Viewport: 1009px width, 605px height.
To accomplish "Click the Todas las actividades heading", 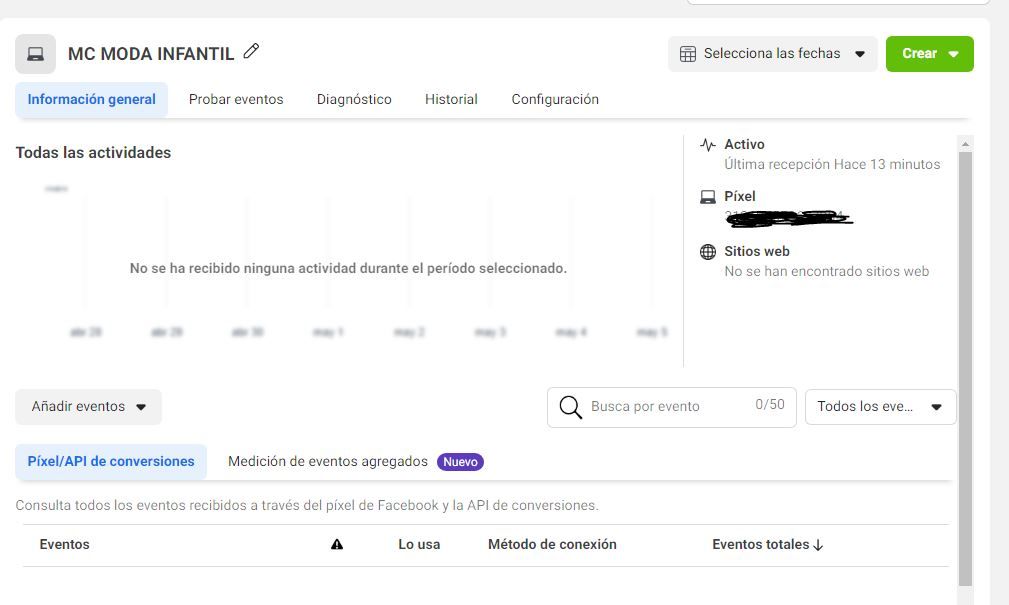I will click(x=93, y=153).
